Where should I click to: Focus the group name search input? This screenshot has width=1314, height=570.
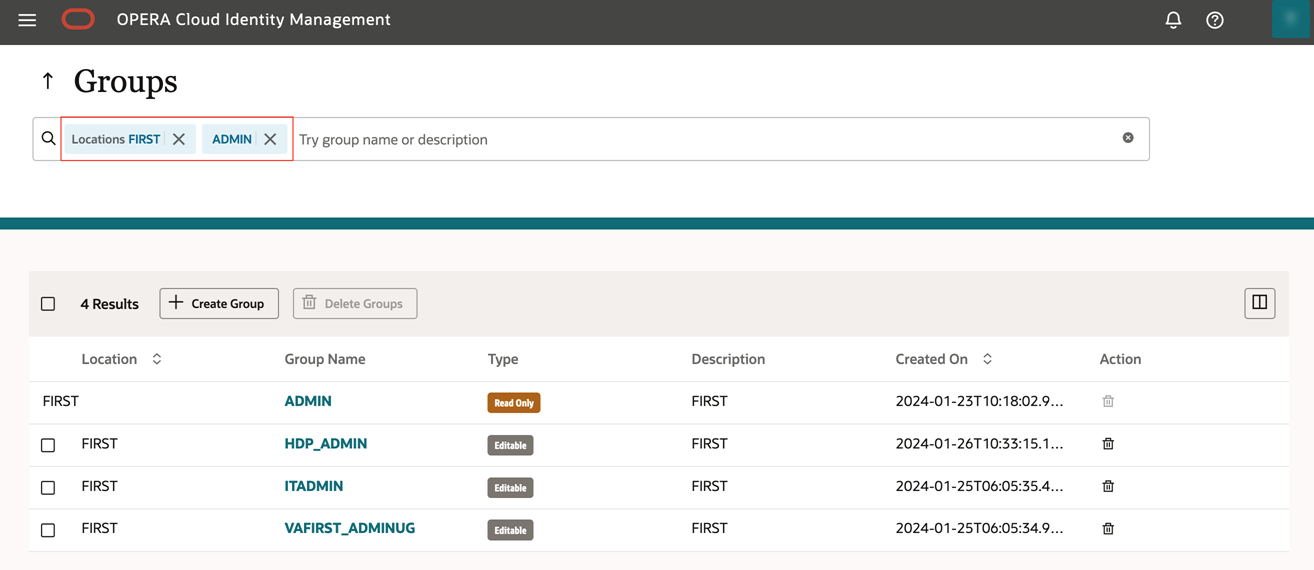(x=700, y=140)
